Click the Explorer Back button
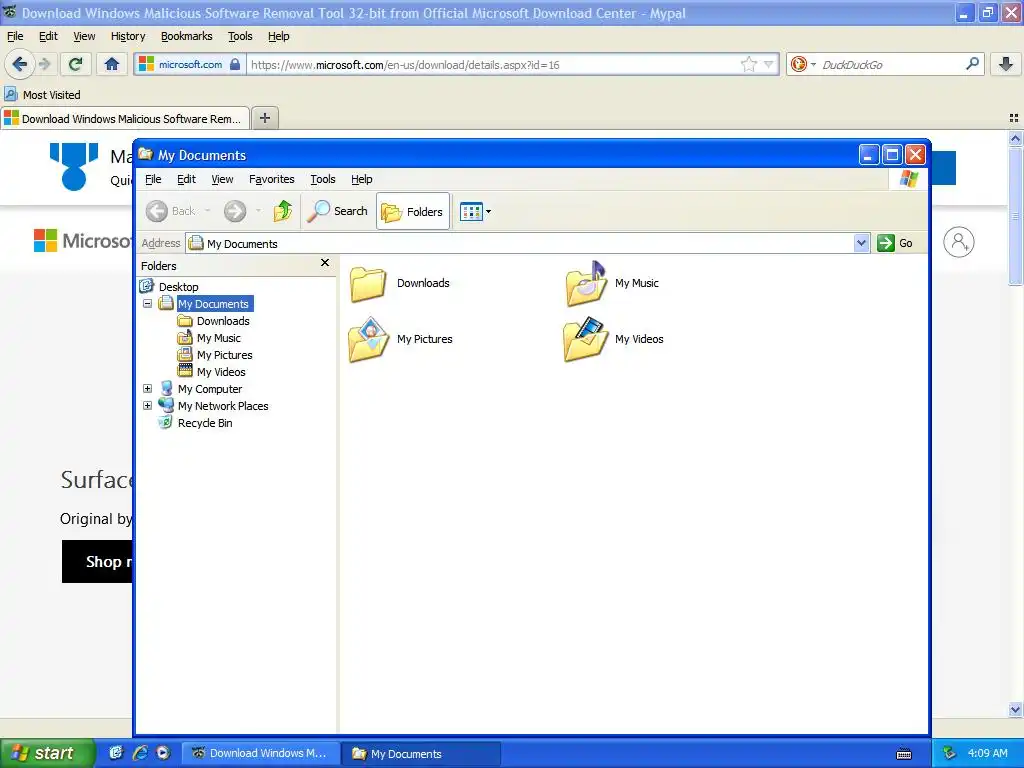Screen dimensions: 1024x768 pos(171,211)
